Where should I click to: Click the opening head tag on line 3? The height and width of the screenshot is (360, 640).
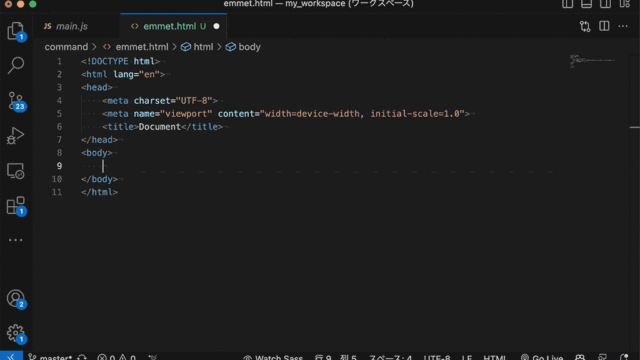click(97, 87)
